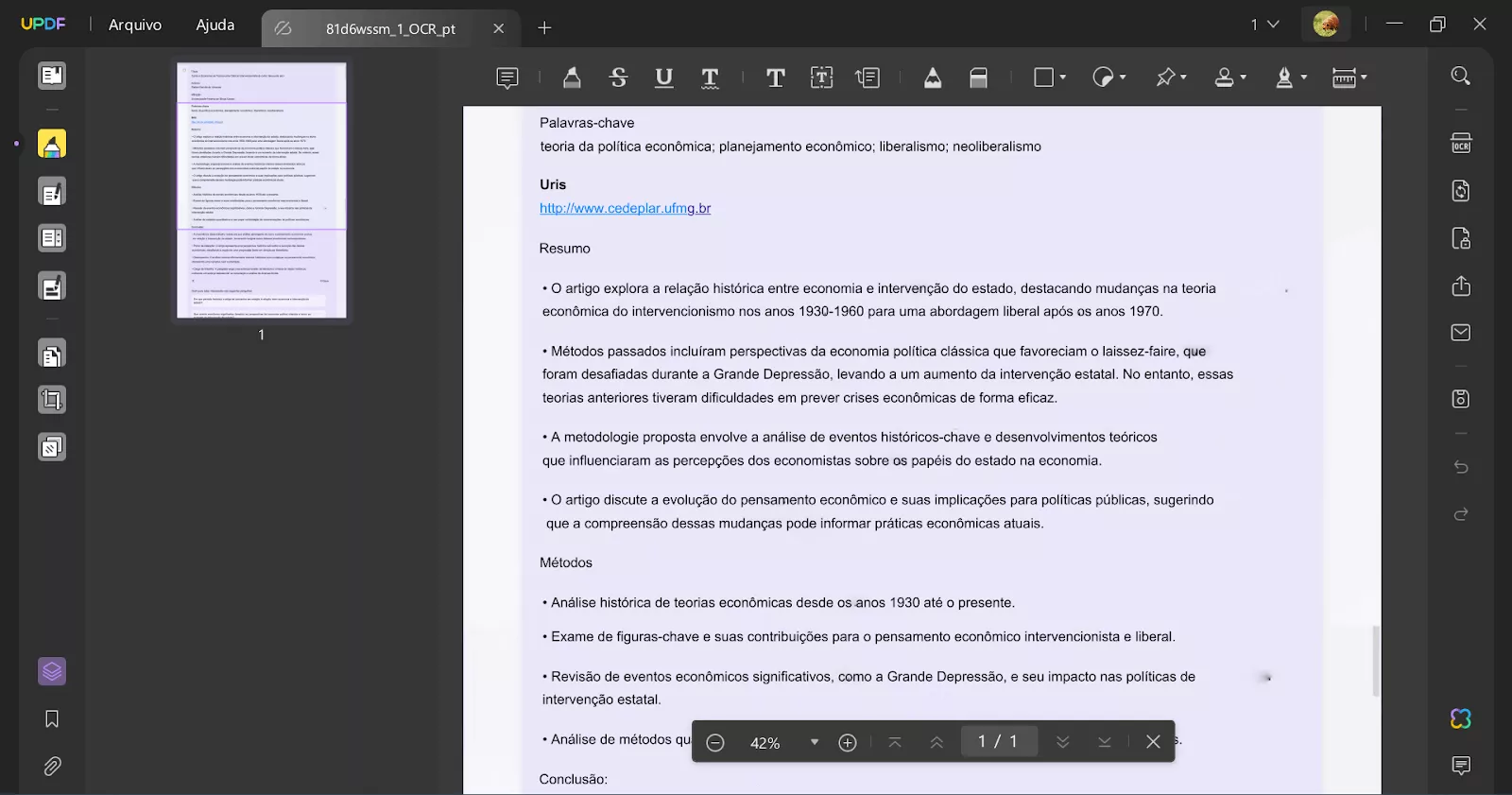1512x795 pixels.
Task: Open the Arquivo menu
Action: coord(135,25)
